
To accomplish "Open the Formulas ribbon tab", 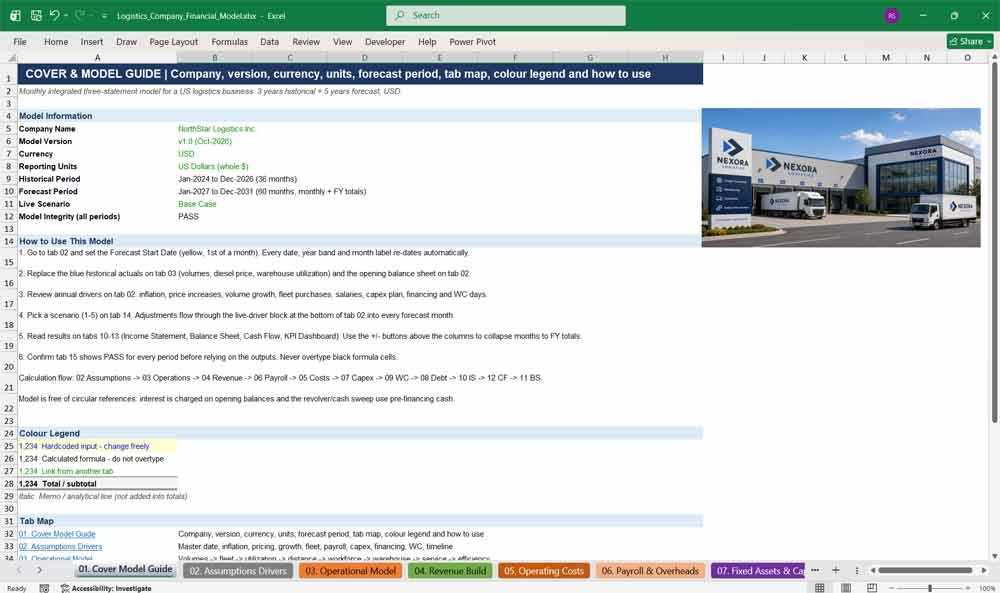I will pyautogui.click(x=230, y=41).
